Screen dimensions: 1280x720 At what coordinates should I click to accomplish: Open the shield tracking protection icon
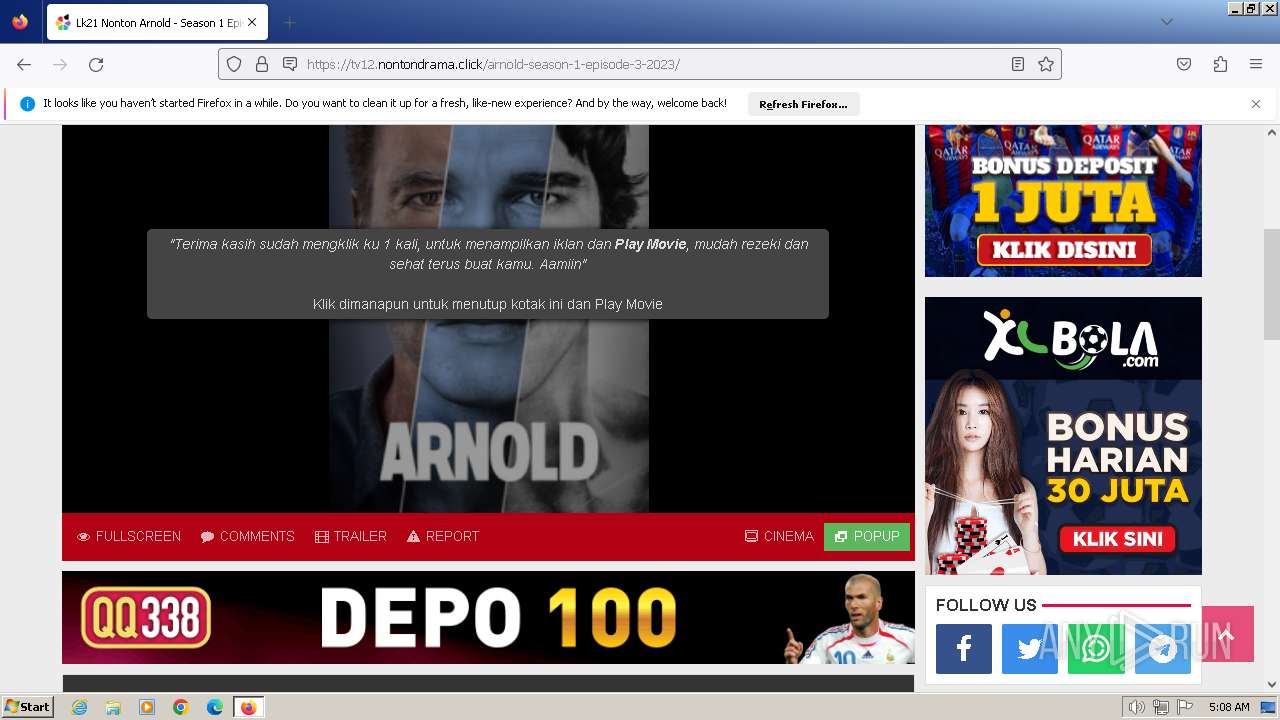pos(234,64)
